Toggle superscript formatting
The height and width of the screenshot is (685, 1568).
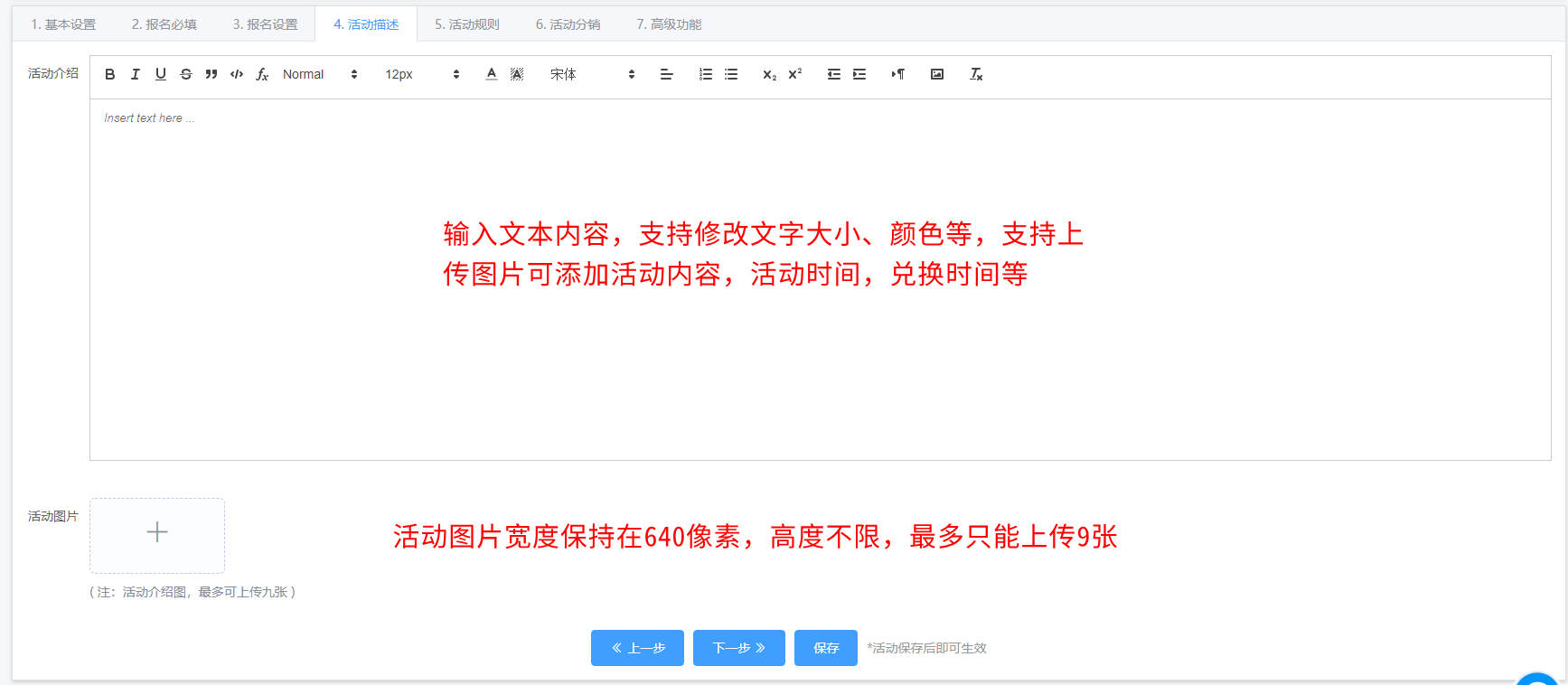[795, 74]
